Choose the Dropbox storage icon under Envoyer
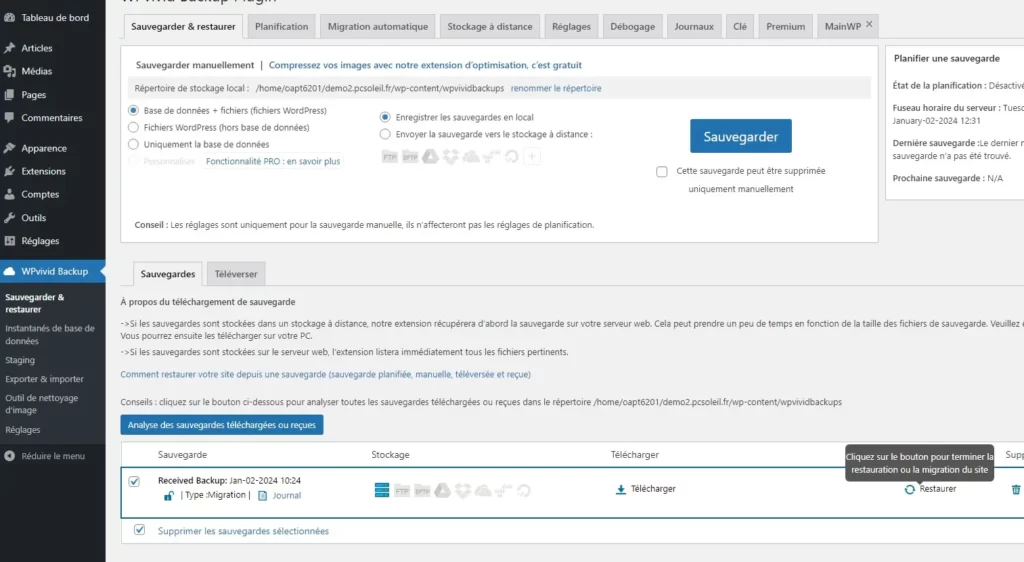The height and width of the screenshot is (562, 1024). pyautogui.click(x=451, y=157)
